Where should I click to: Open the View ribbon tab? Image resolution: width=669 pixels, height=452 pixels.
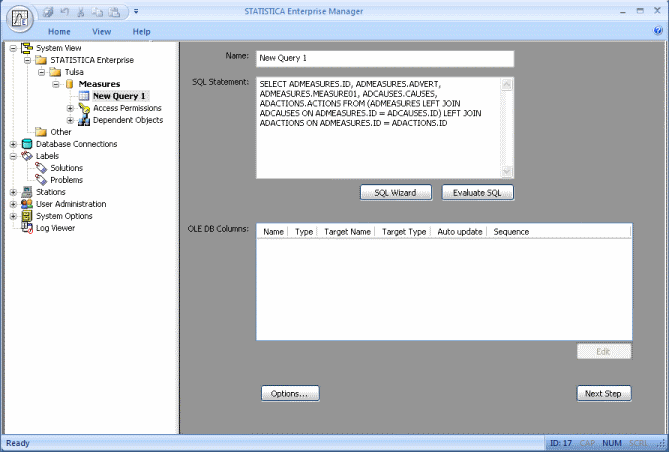tap(102, 32)
